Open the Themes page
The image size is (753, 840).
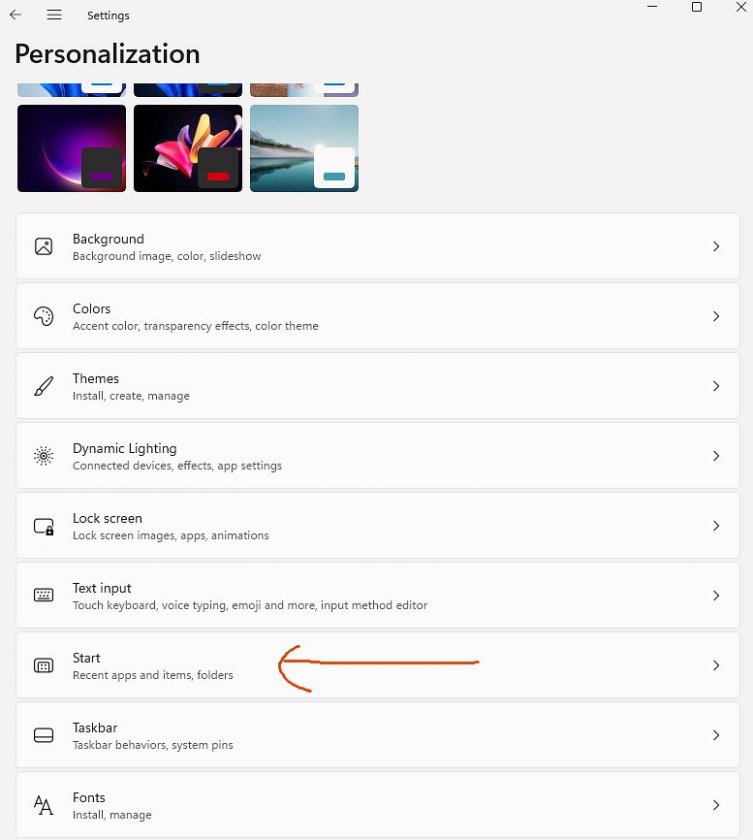(x=378, y=386)
